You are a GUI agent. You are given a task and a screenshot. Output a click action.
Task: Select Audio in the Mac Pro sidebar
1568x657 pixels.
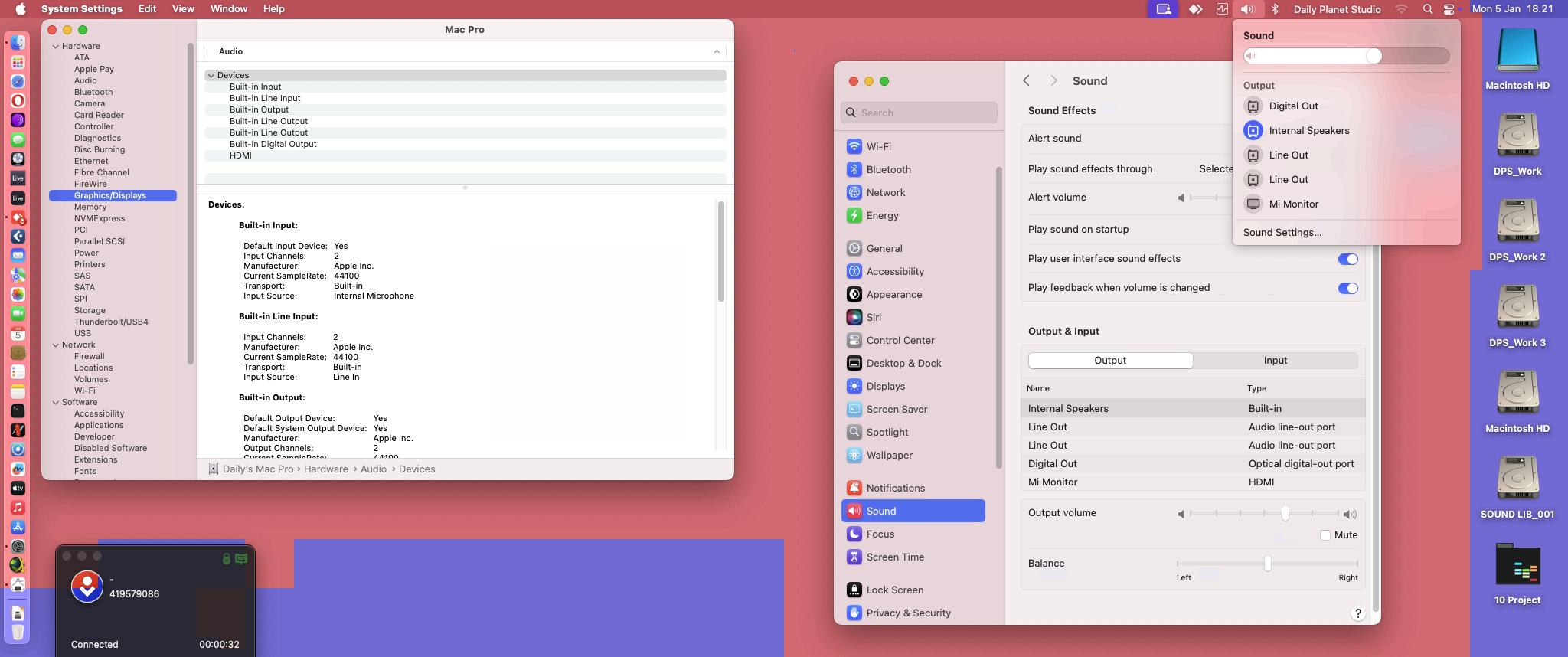coord(86,80)
